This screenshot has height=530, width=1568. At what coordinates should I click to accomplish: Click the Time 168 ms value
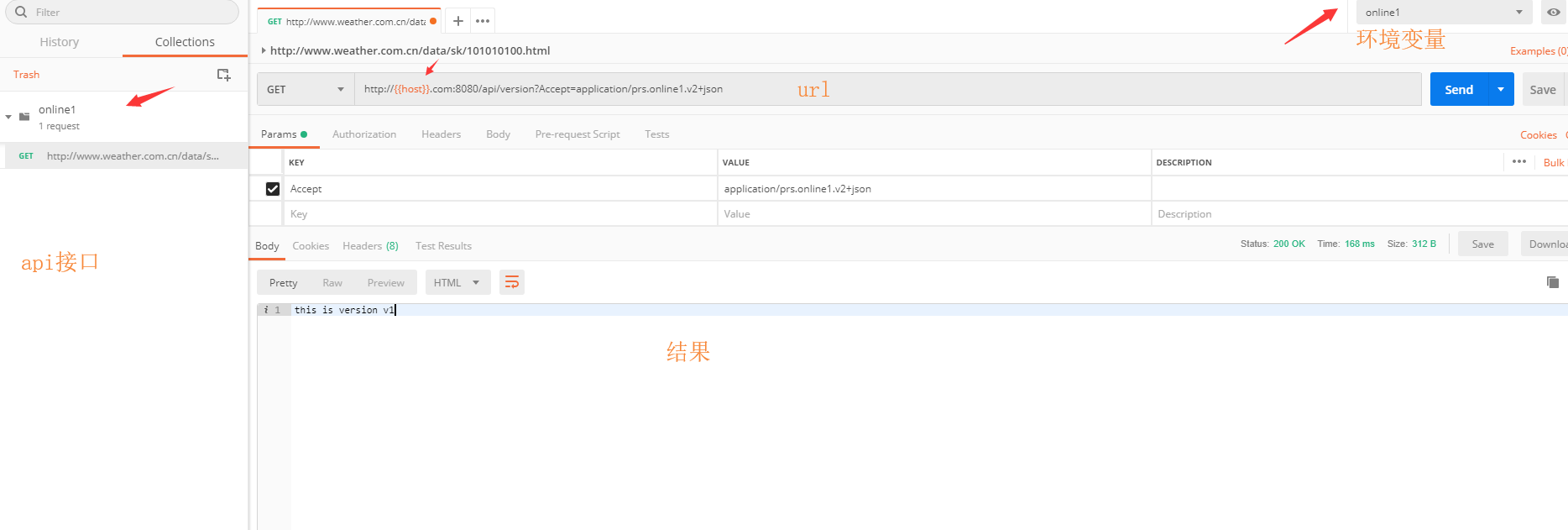pos(1359,244)
